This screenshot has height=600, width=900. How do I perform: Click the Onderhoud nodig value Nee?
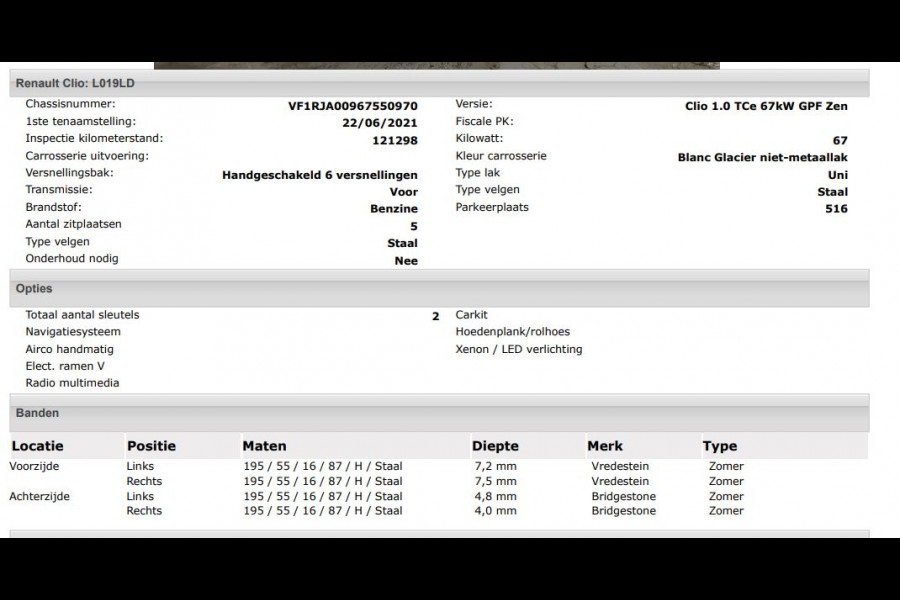pyautogui.click(x=406, y=260)
